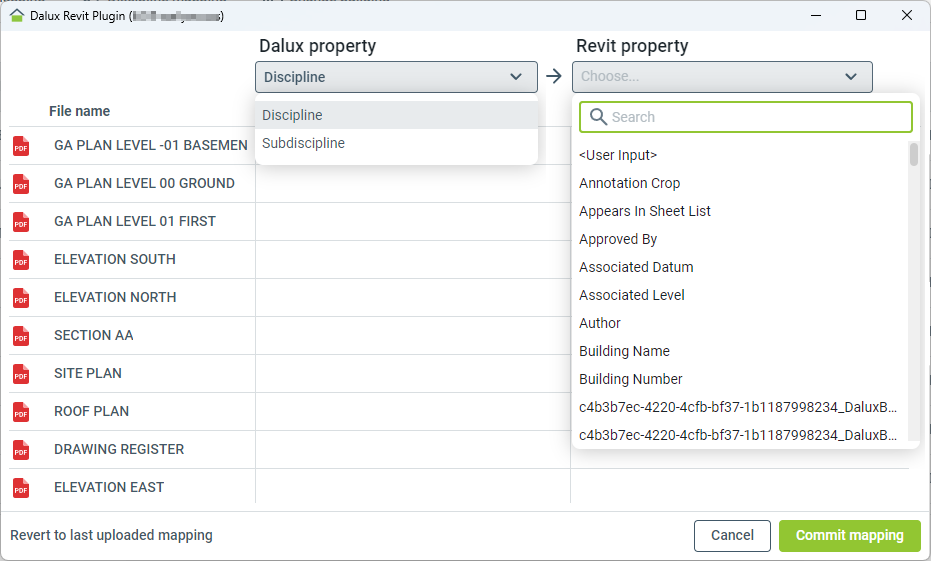The height and width of the screenshot is (561, 931).
Task: Choose Discipline option in the dropdown list
Action: 293,116
